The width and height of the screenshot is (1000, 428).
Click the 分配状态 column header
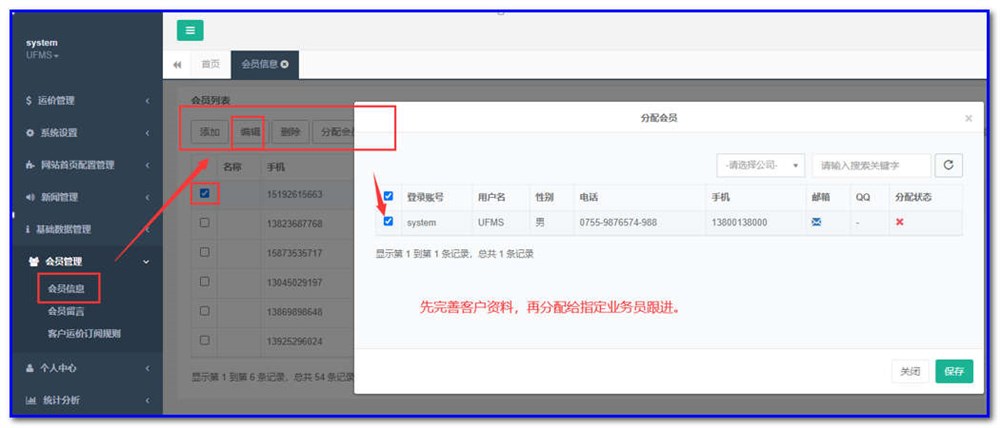pyautogui.click(x=913, y=197)
